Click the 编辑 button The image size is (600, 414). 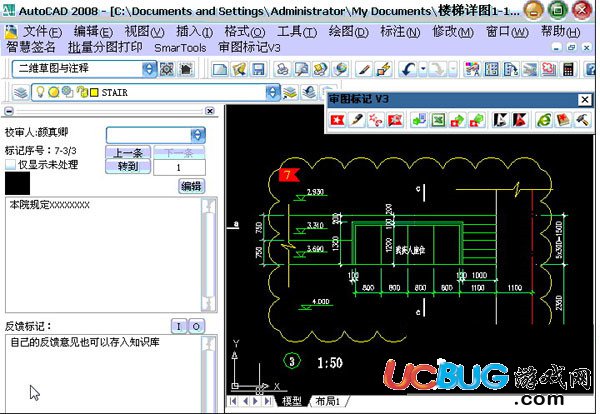click(191, 186)
